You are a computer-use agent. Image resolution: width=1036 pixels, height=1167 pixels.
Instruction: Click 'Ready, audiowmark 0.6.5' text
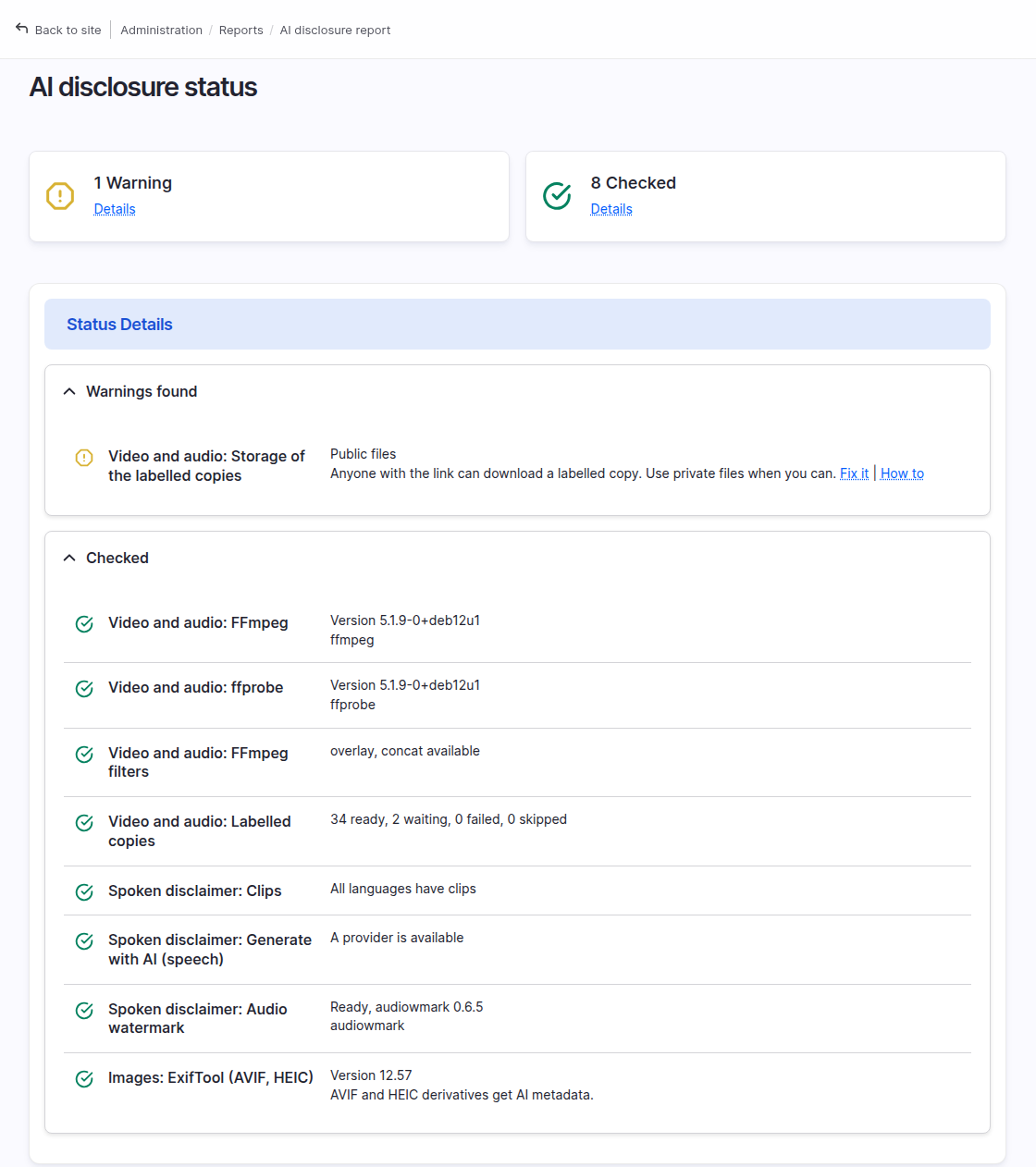point(407,1007)
